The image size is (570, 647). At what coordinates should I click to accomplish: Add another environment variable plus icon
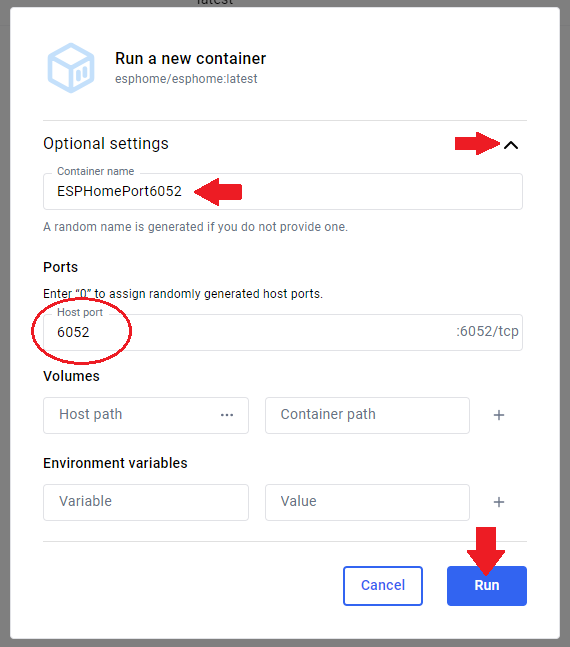click(x=499, y=502)
